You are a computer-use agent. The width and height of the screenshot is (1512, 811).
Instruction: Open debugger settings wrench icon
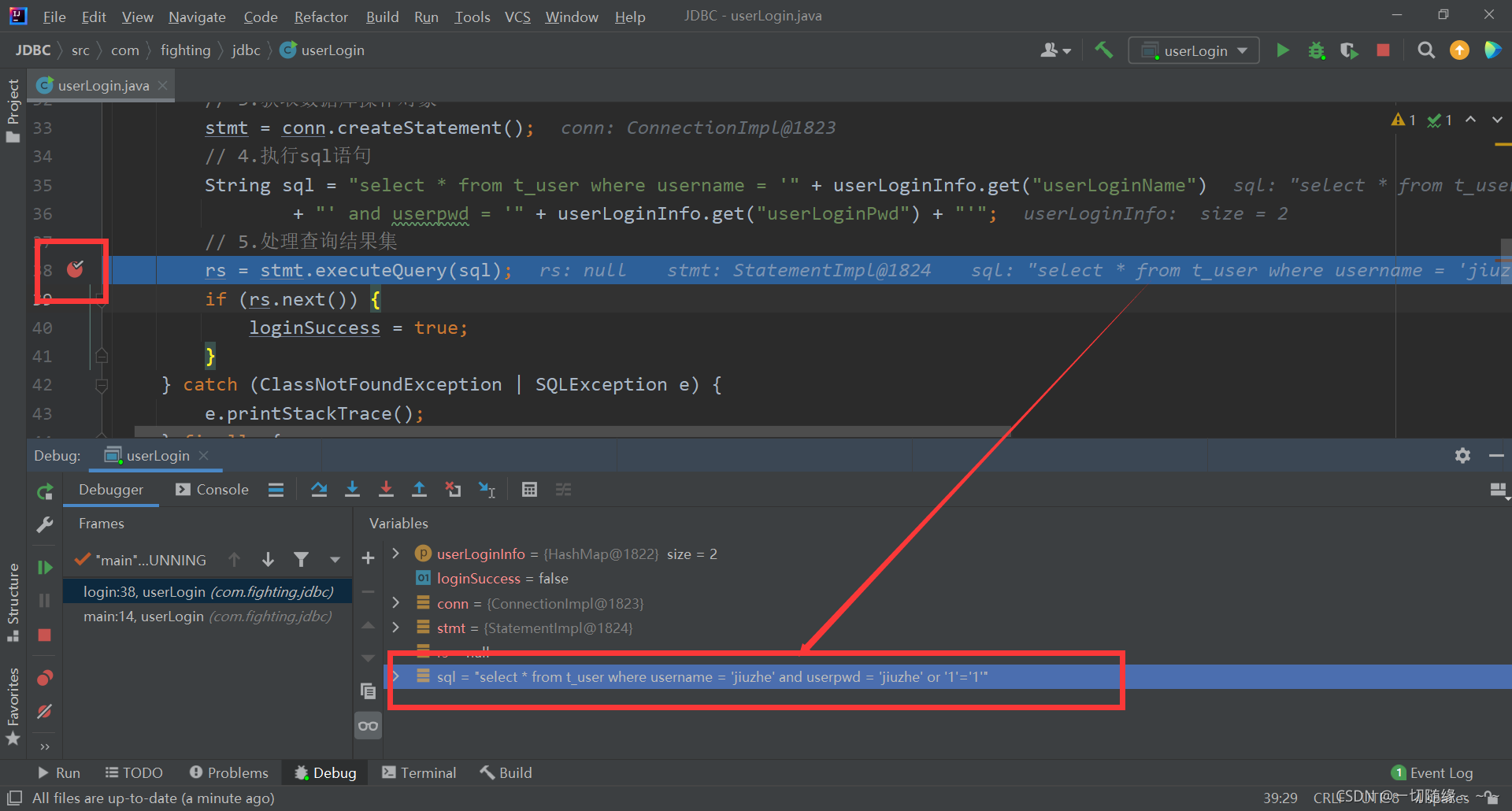tap(45, 525)
